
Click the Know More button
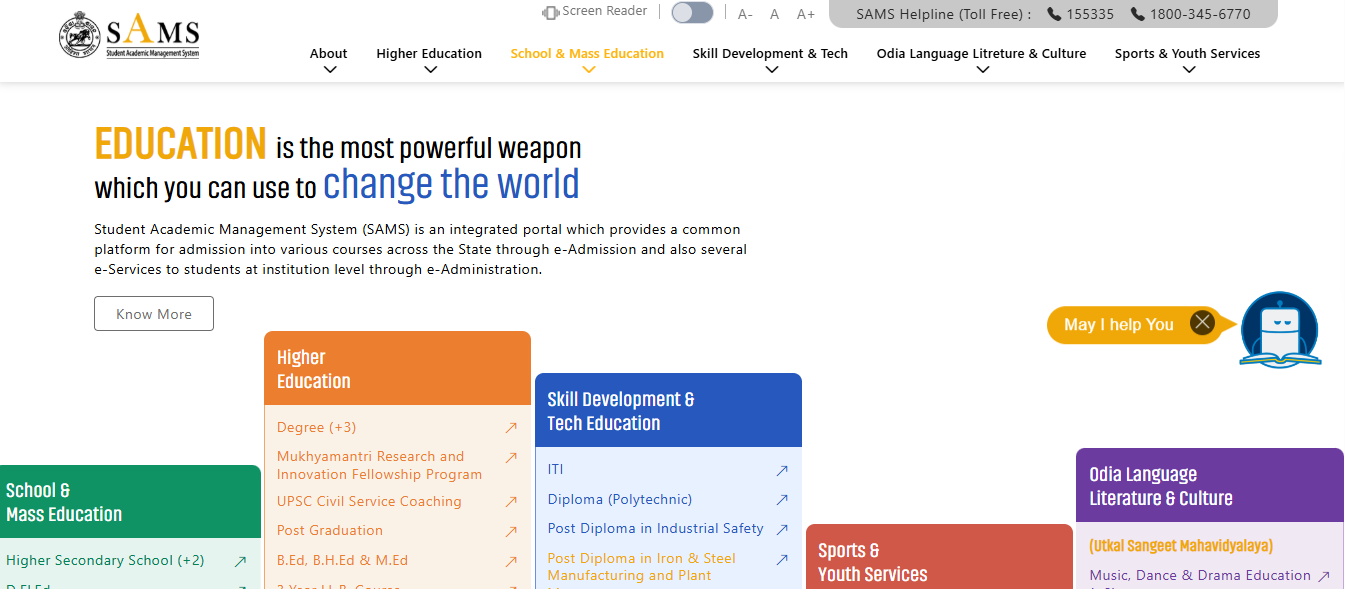(154, 314)
